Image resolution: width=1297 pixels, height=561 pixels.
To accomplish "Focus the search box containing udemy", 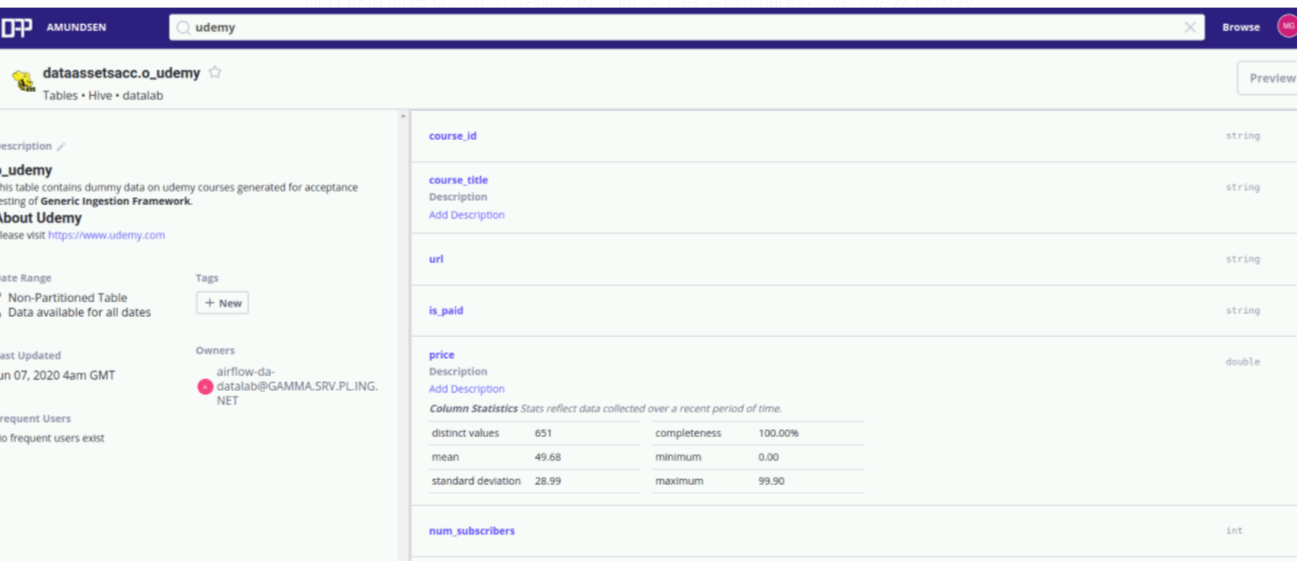I will pos(686,28).
